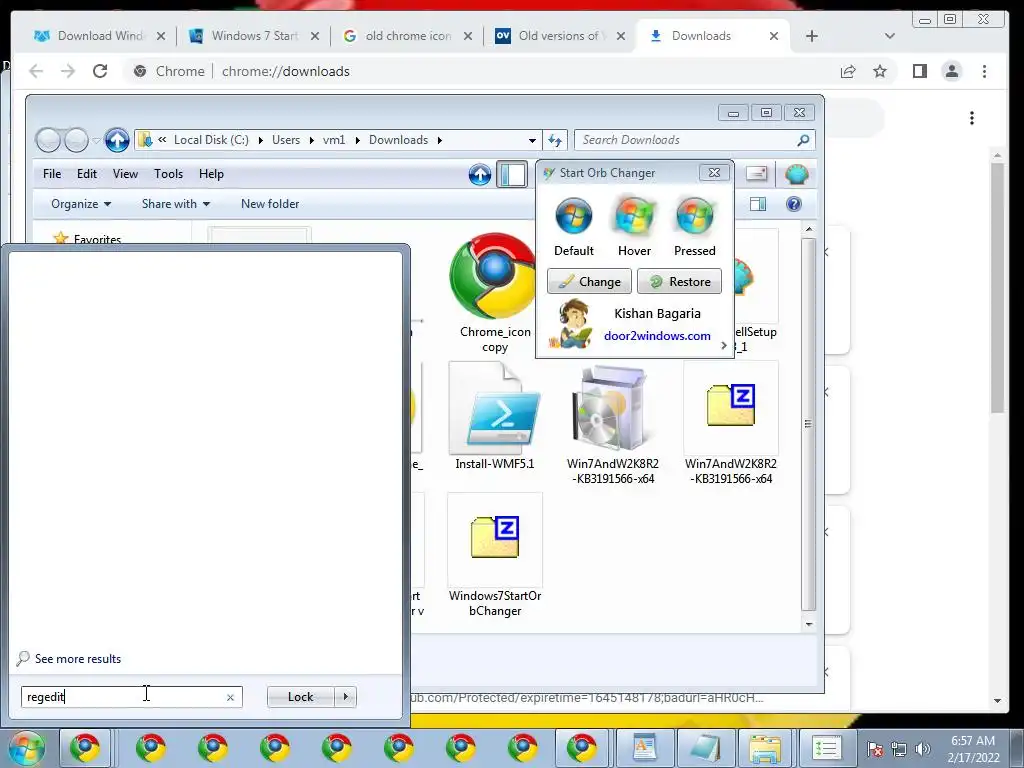
Task: Open the Chrome profile avatar
Action: 952,71
